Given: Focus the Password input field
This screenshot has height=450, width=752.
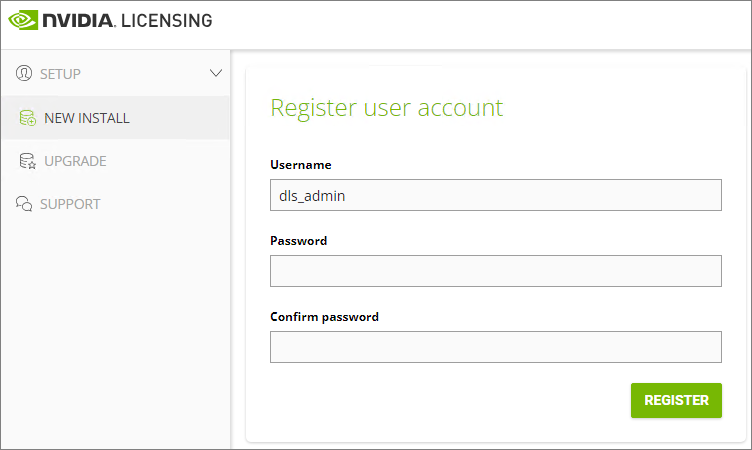Looking at the screenshot, I should (495, 271).
